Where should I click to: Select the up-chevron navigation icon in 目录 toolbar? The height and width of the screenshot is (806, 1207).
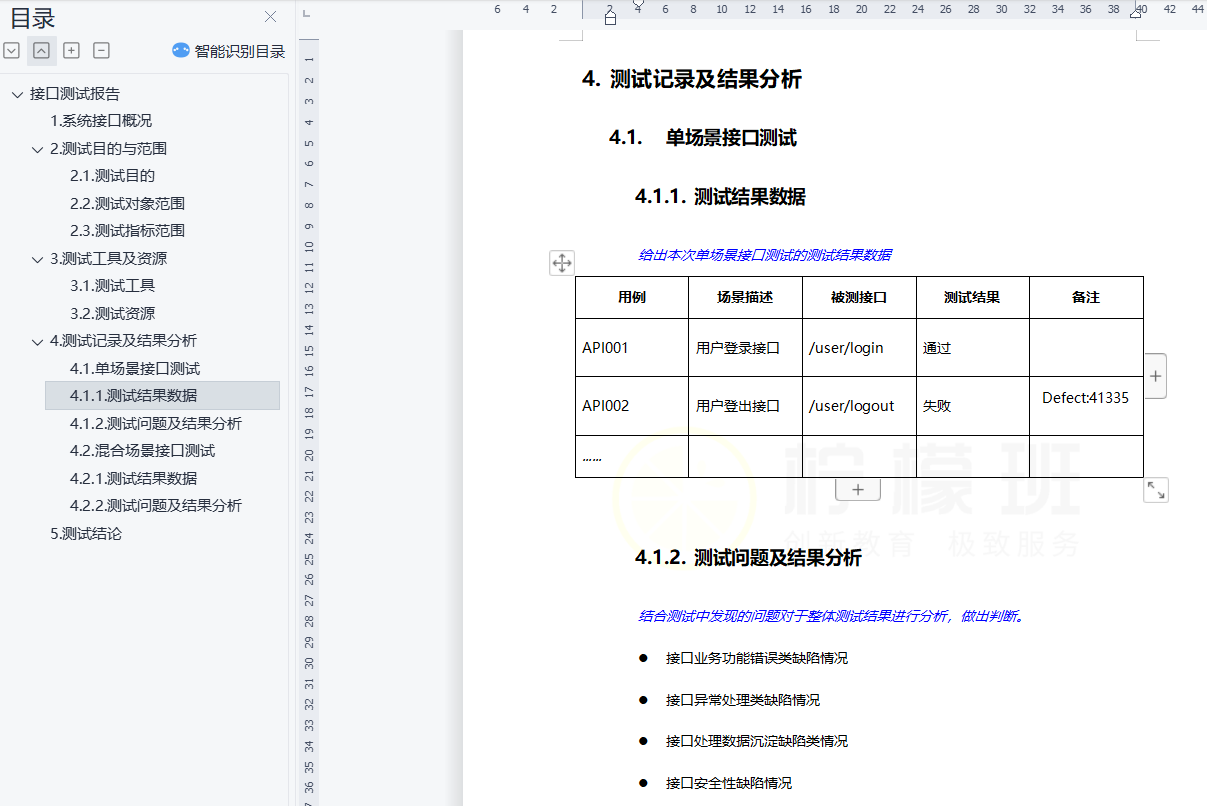click(41, 50)
